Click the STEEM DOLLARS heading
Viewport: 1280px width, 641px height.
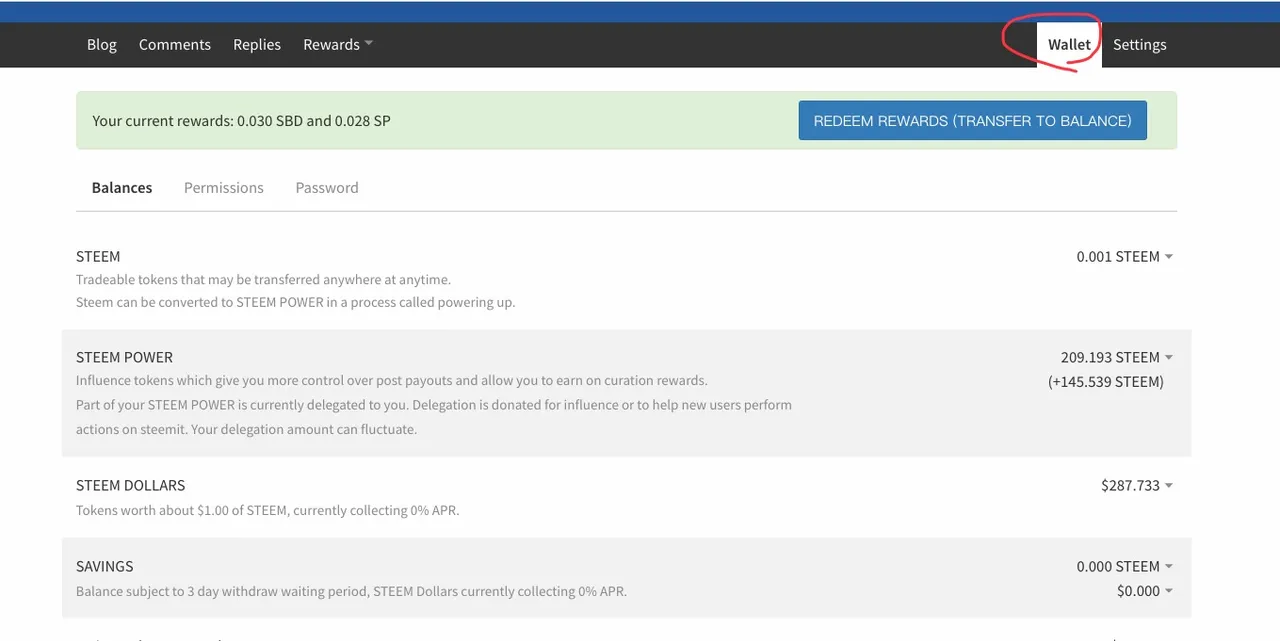pos(130,485)
